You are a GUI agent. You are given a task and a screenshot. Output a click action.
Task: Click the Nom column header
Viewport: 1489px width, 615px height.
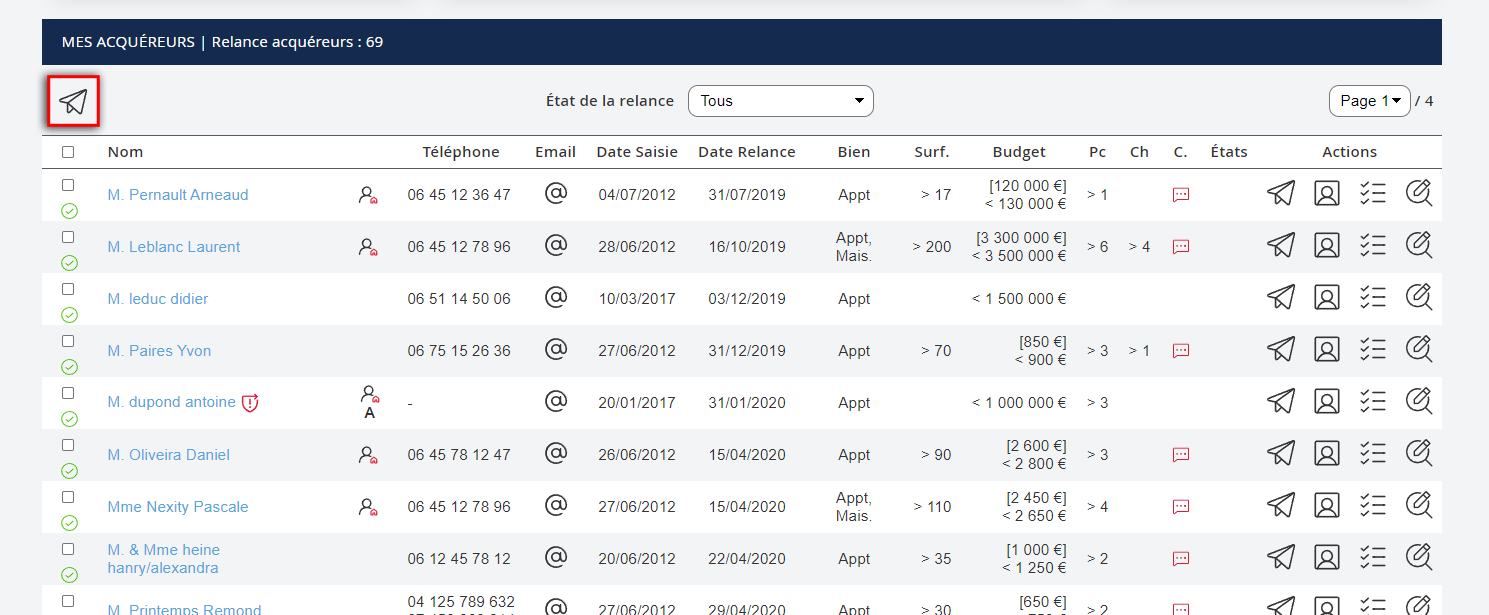(x=125, y=152)
